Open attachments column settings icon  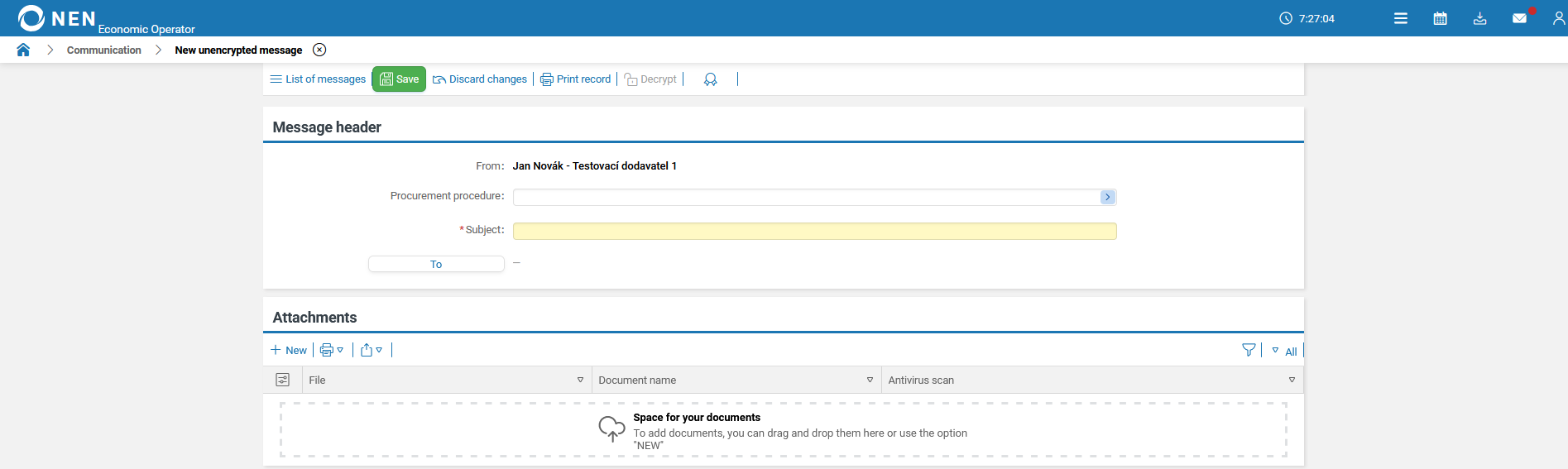pos(282,380)
